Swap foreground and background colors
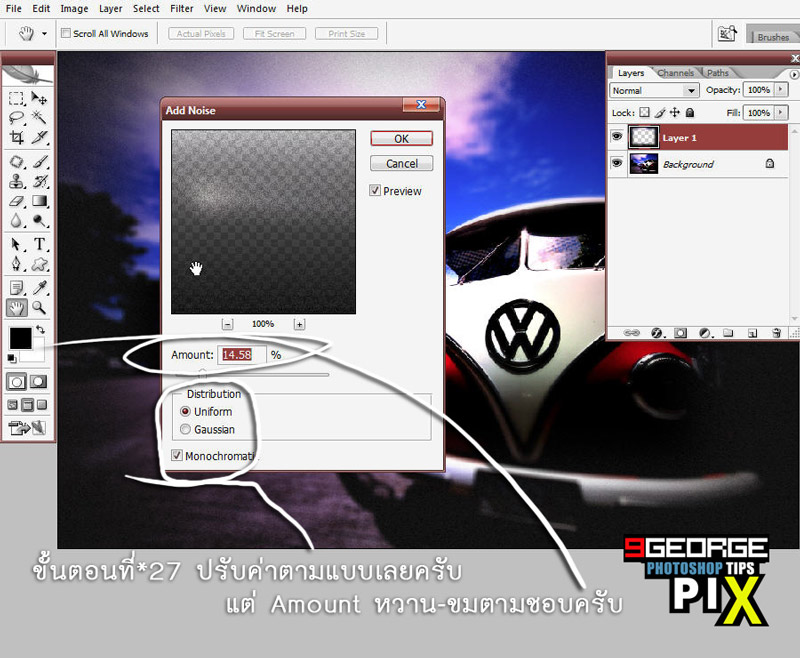This screenshot has width=800, height=658. pos(40,330)
